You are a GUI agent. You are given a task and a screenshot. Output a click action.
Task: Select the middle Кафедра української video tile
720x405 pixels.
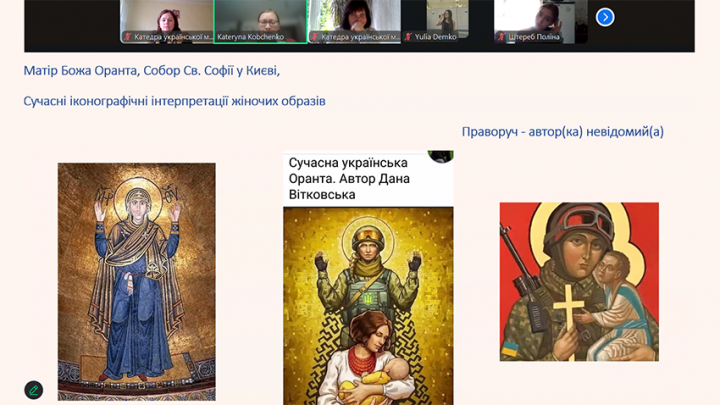click(x=354, y=20)
